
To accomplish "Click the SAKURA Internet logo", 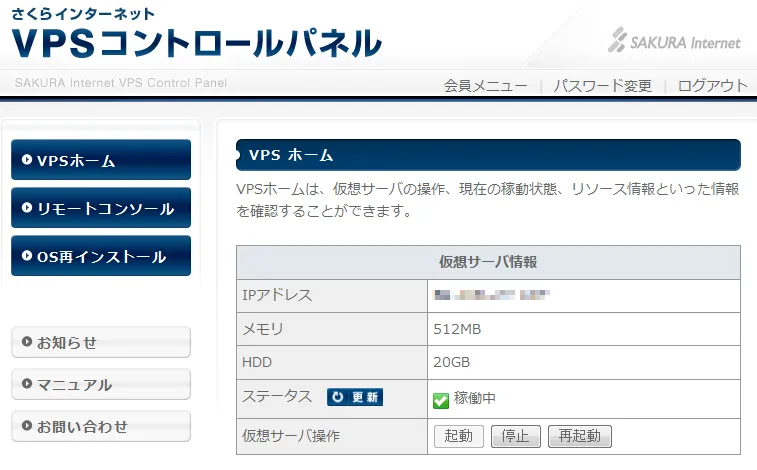I will [x=674, y=41].
